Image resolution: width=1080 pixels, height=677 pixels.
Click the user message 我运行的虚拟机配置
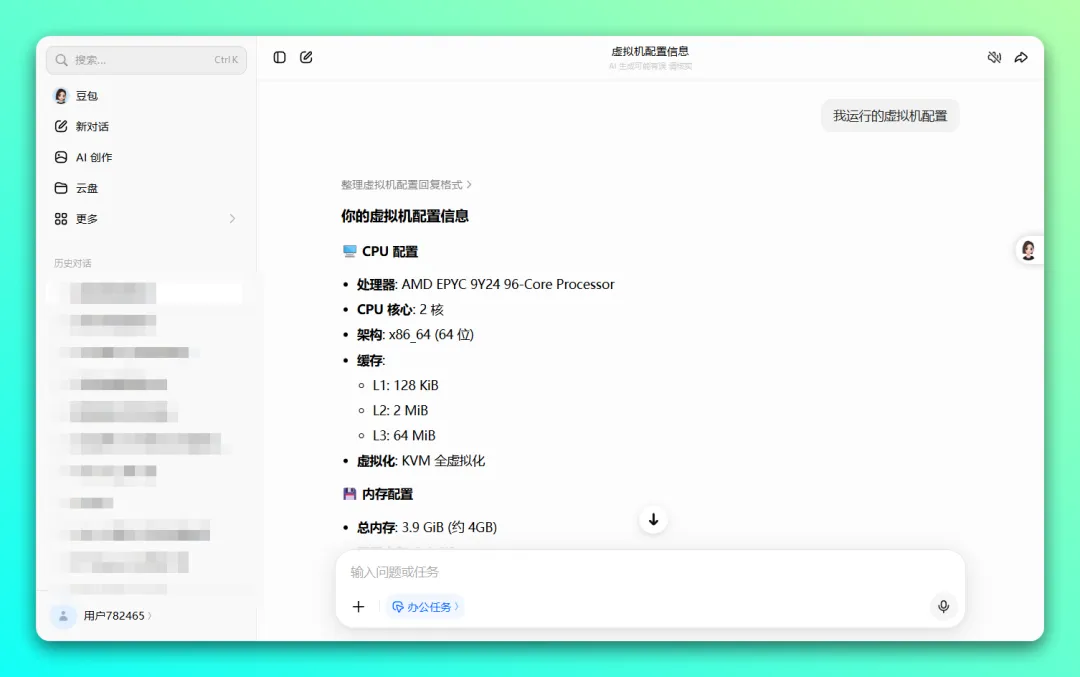coord(890,116)
